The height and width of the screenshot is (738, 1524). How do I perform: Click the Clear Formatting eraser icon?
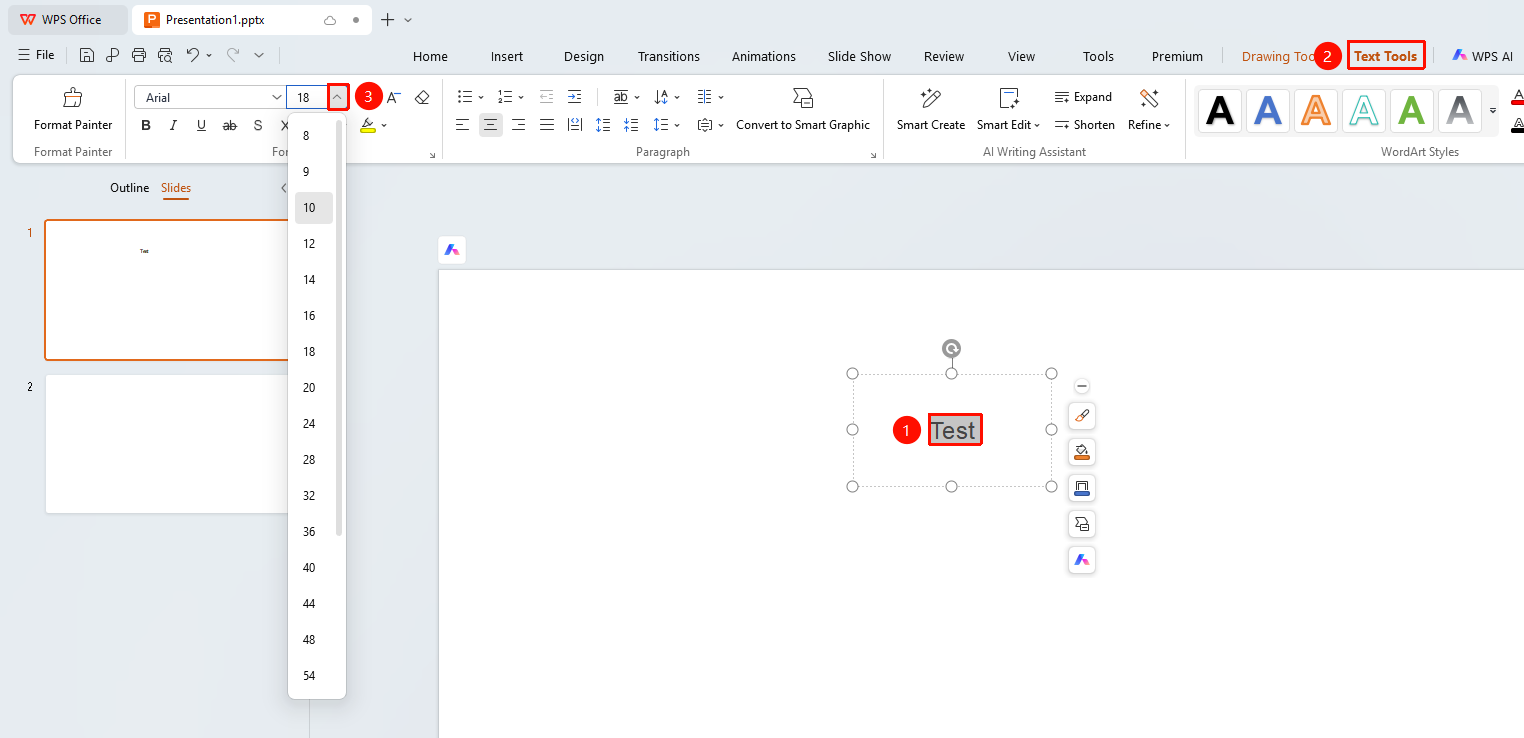(422, 97)
